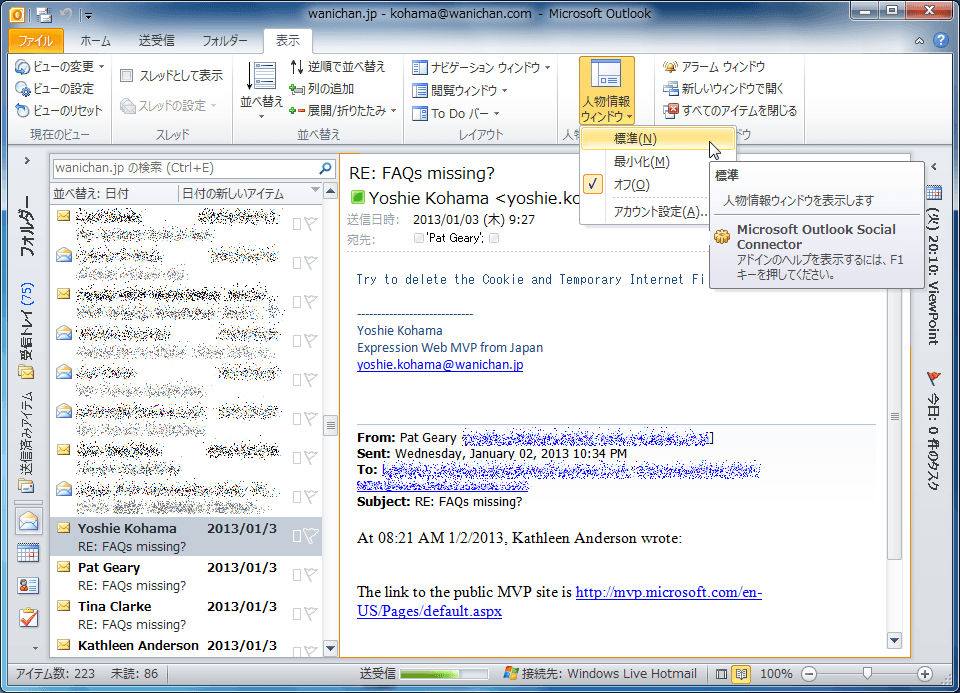This screenshot has height=693, width=960.
Task: Open 送信済みアイテム folder
Action: (x=27, y=442)
